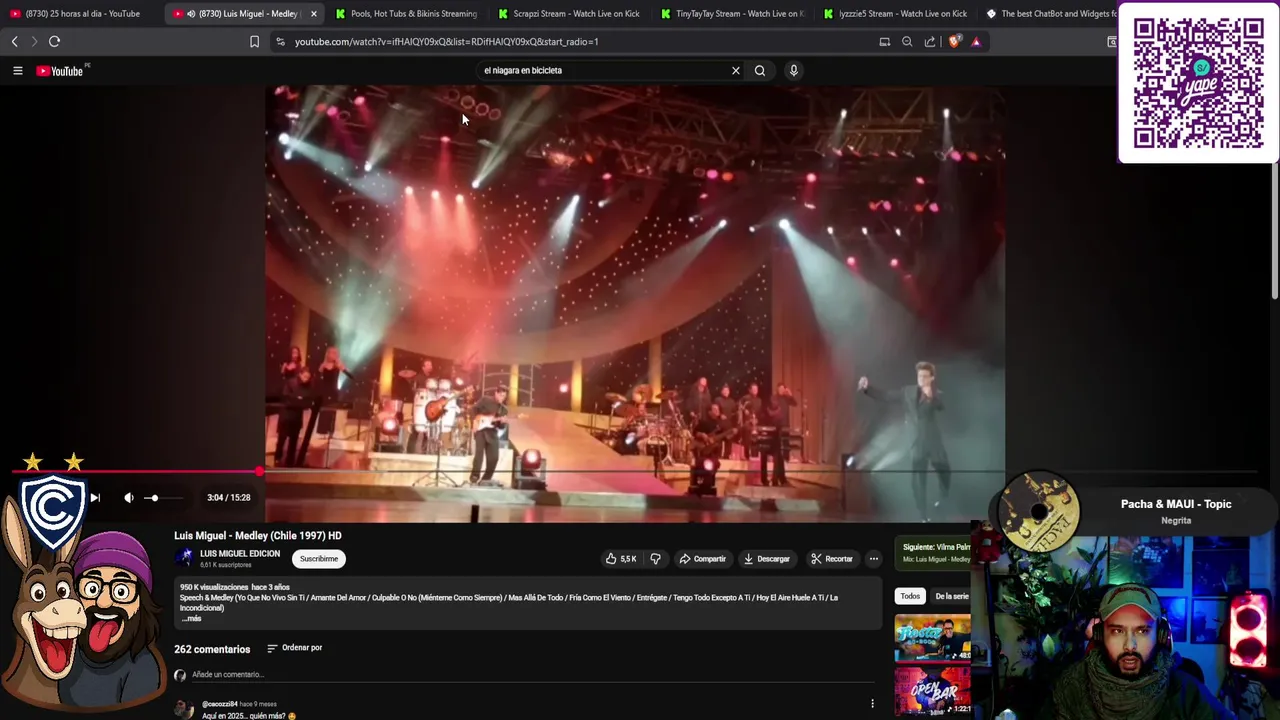
Task: Click the share icon in address bar
Action: pos(930,42)
